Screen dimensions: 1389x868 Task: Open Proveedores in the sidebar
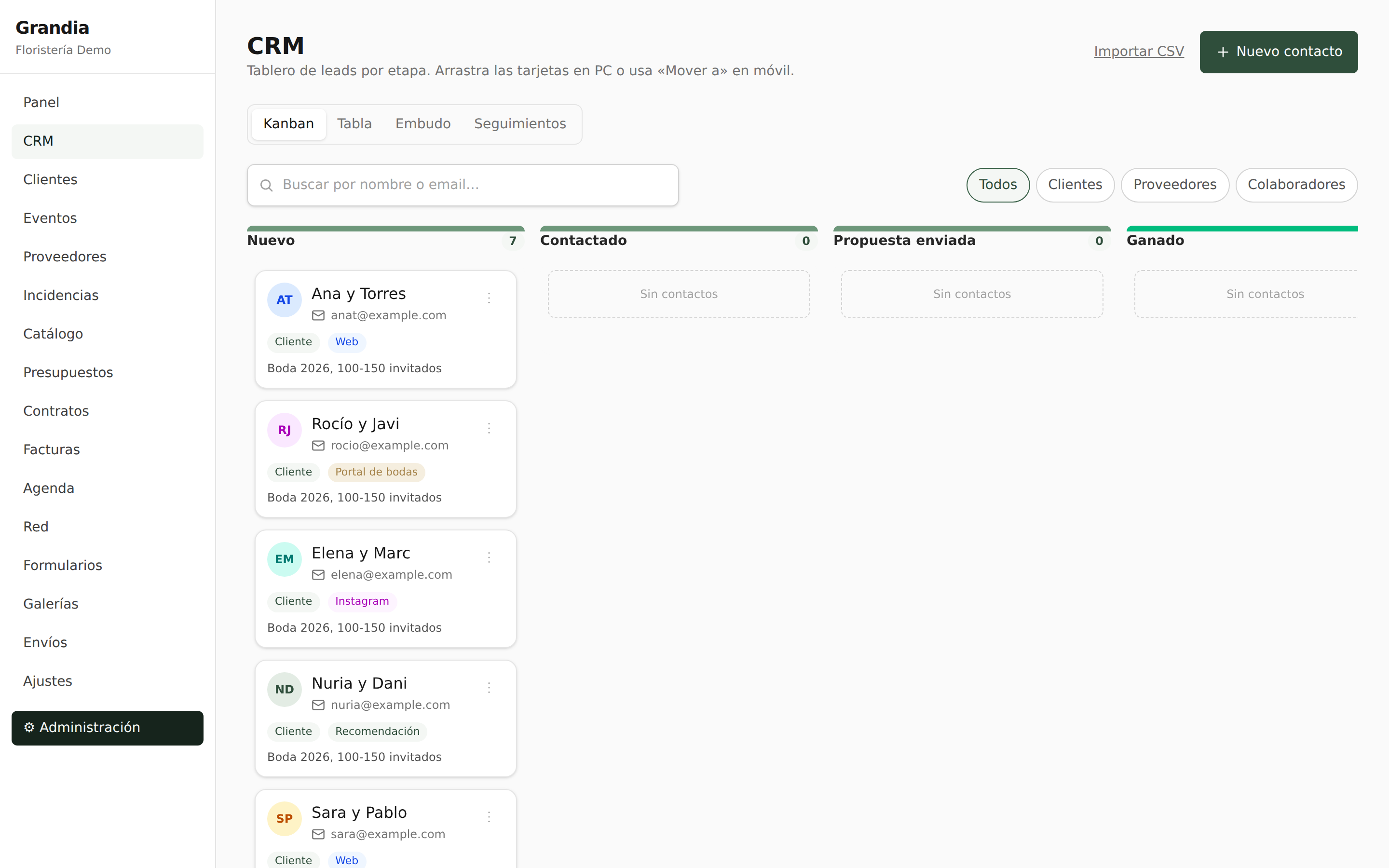(x=108, y=257)
